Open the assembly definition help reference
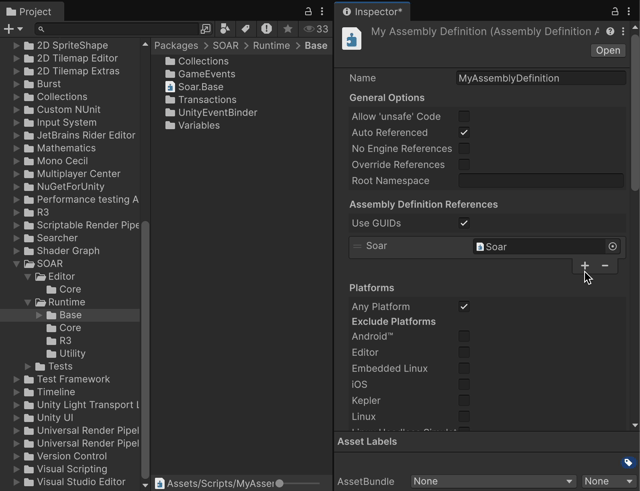 (x=608, y=32)
